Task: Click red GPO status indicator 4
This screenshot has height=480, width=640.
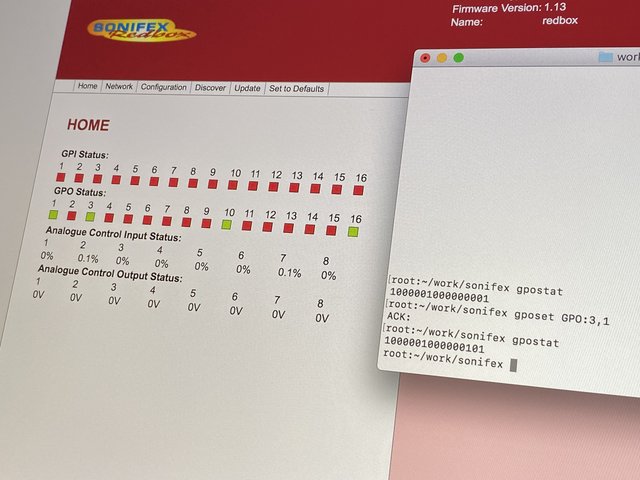Action: point(109,218)
